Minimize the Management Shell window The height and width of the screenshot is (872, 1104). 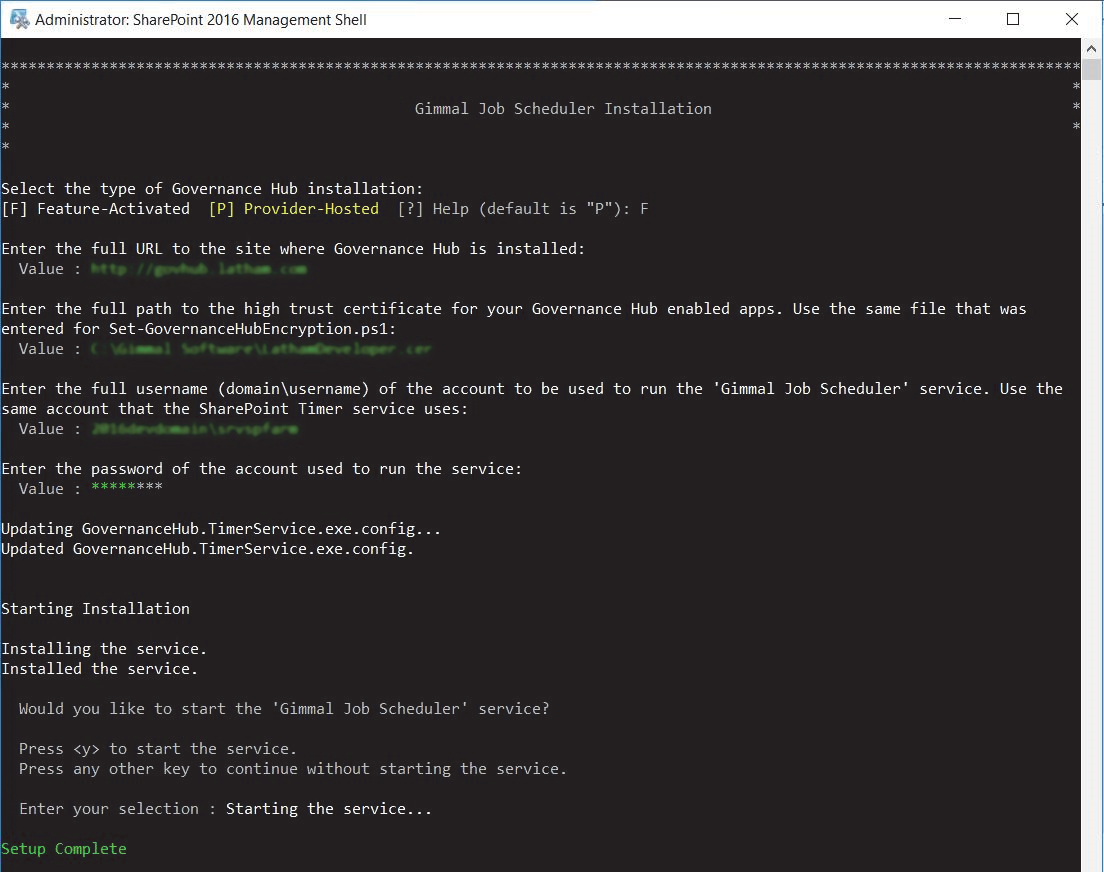point(958,19)
